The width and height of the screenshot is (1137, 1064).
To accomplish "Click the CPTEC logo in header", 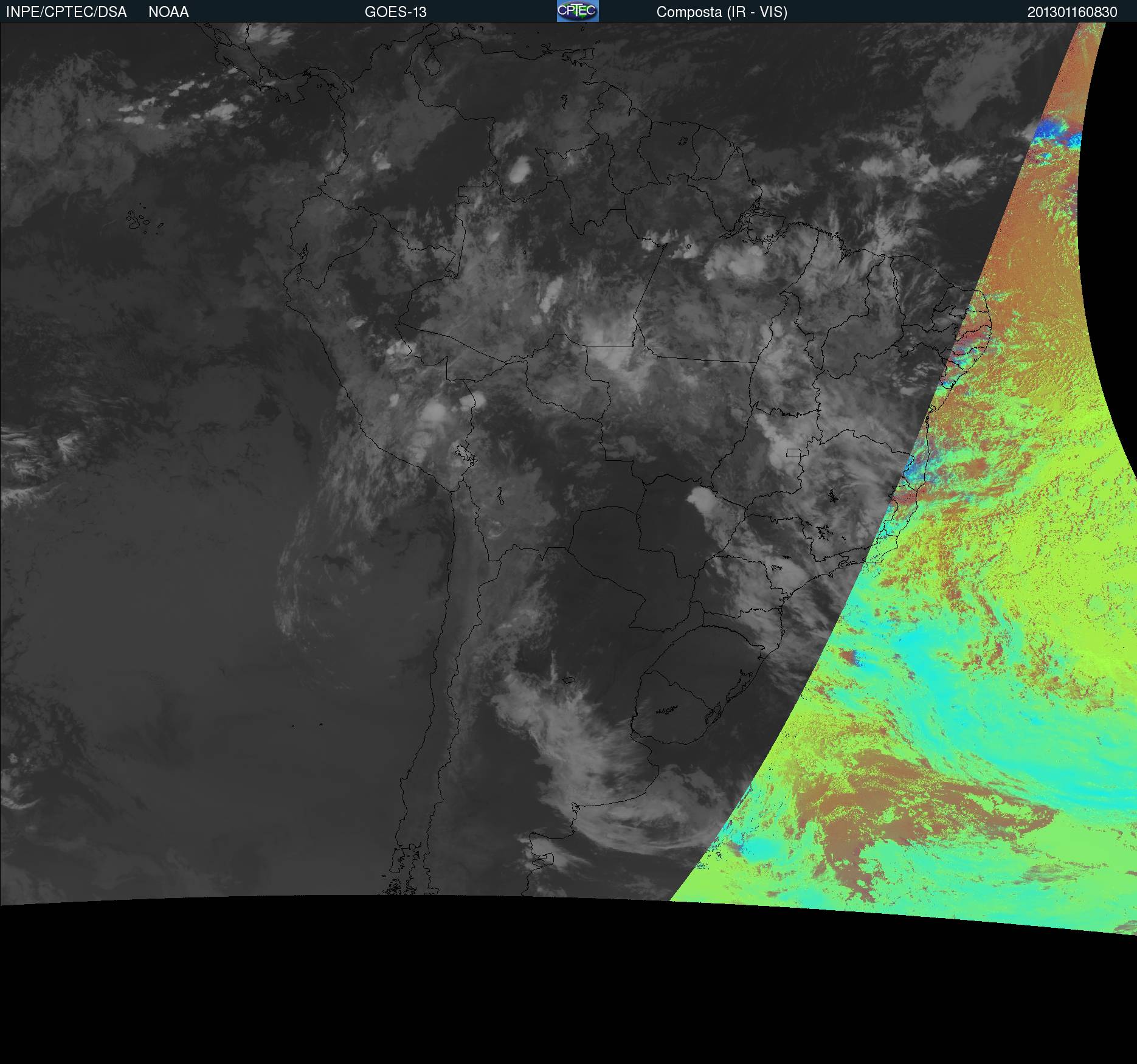I will click(x=578, y=11).
